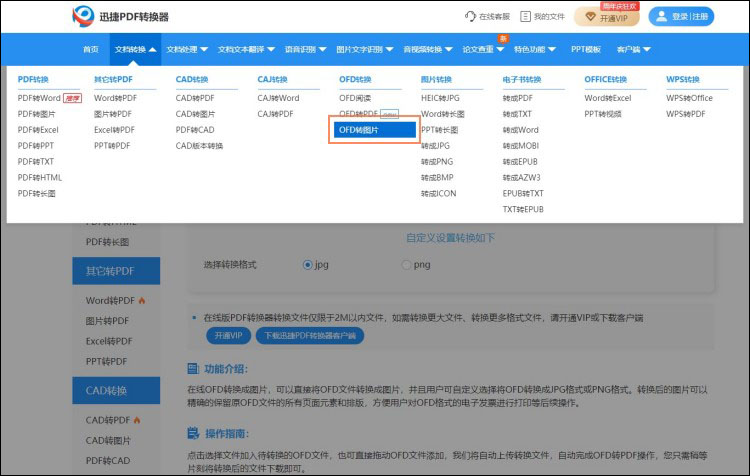Click the red 推荐 badge next to PDF转Word
The height and width of the screenshot is (476, 750).
pyautogui.click(x=73, y=98)
